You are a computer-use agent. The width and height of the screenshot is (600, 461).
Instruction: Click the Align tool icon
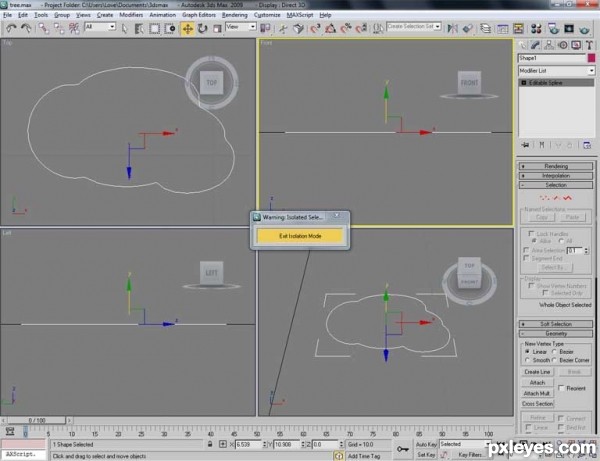pyautogui.click(x=468, y=29)
